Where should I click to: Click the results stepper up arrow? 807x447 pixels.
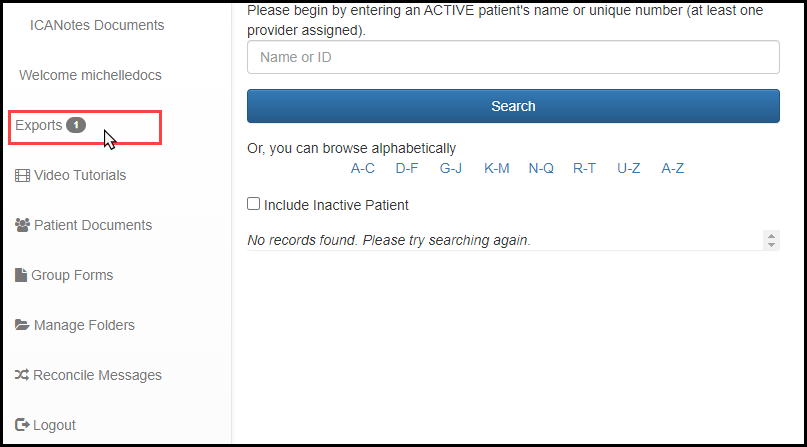(771, 236)
